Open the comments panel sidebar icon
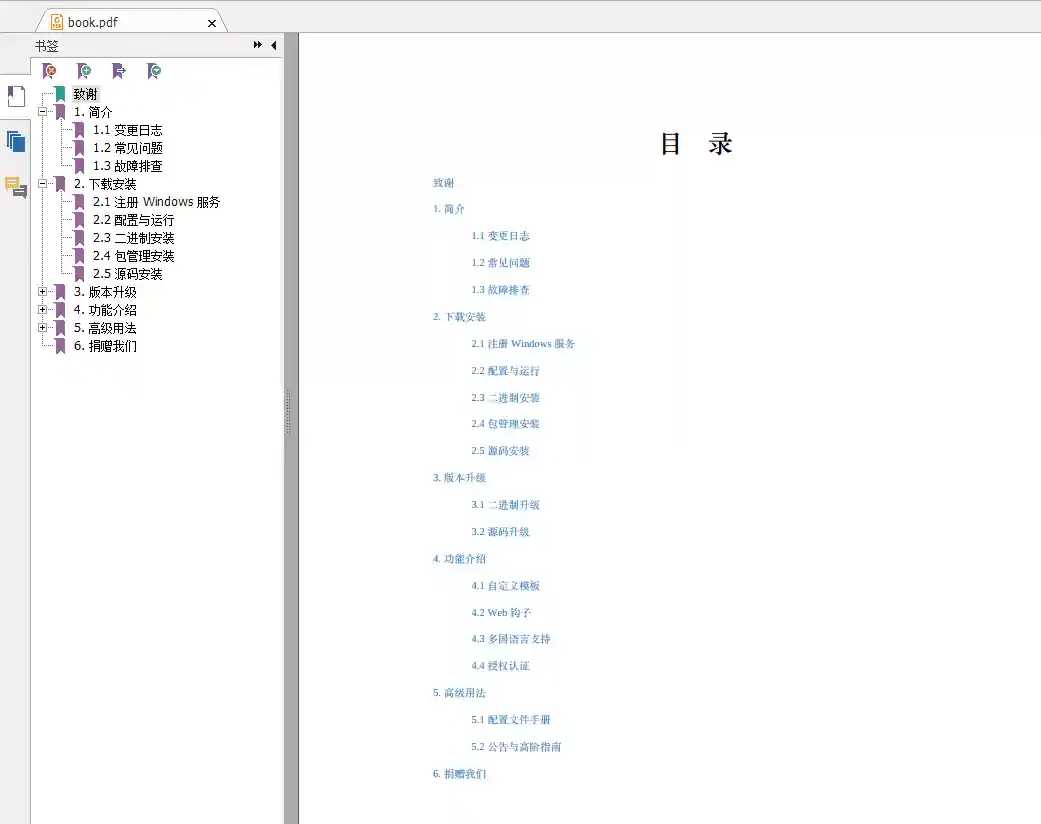Image resolution: width=1041 pixels, height=824 pixels. click(16, 187)
